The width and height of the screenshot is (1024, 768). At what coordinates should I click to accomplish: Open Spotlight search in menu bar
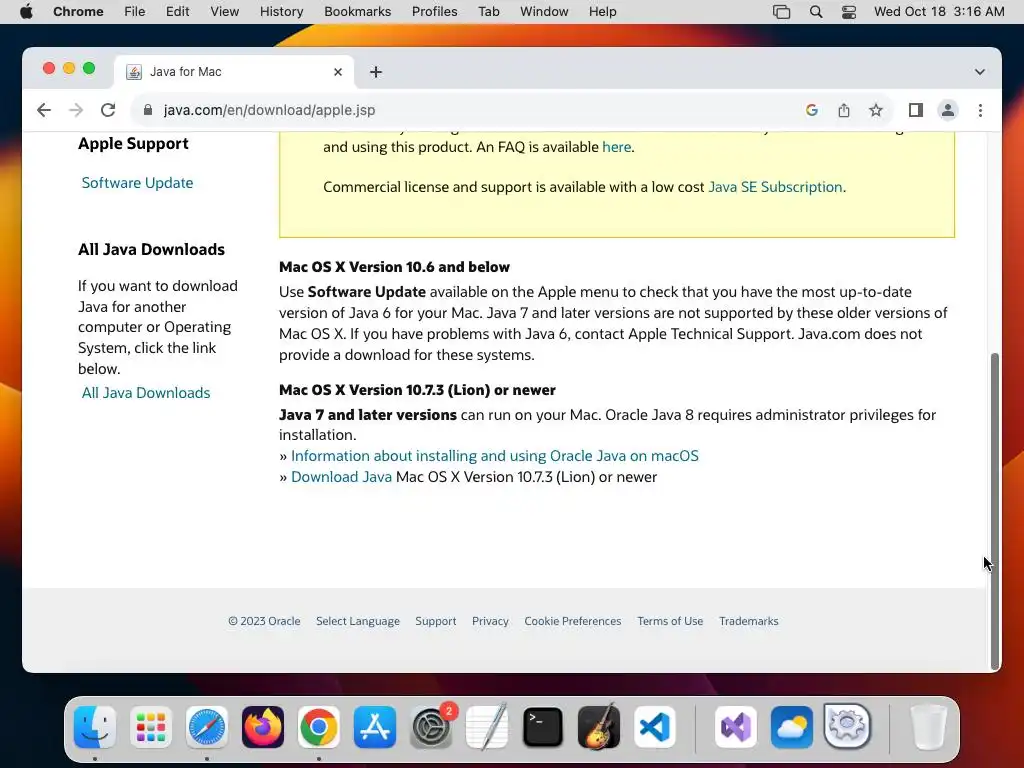coord(816,12)
